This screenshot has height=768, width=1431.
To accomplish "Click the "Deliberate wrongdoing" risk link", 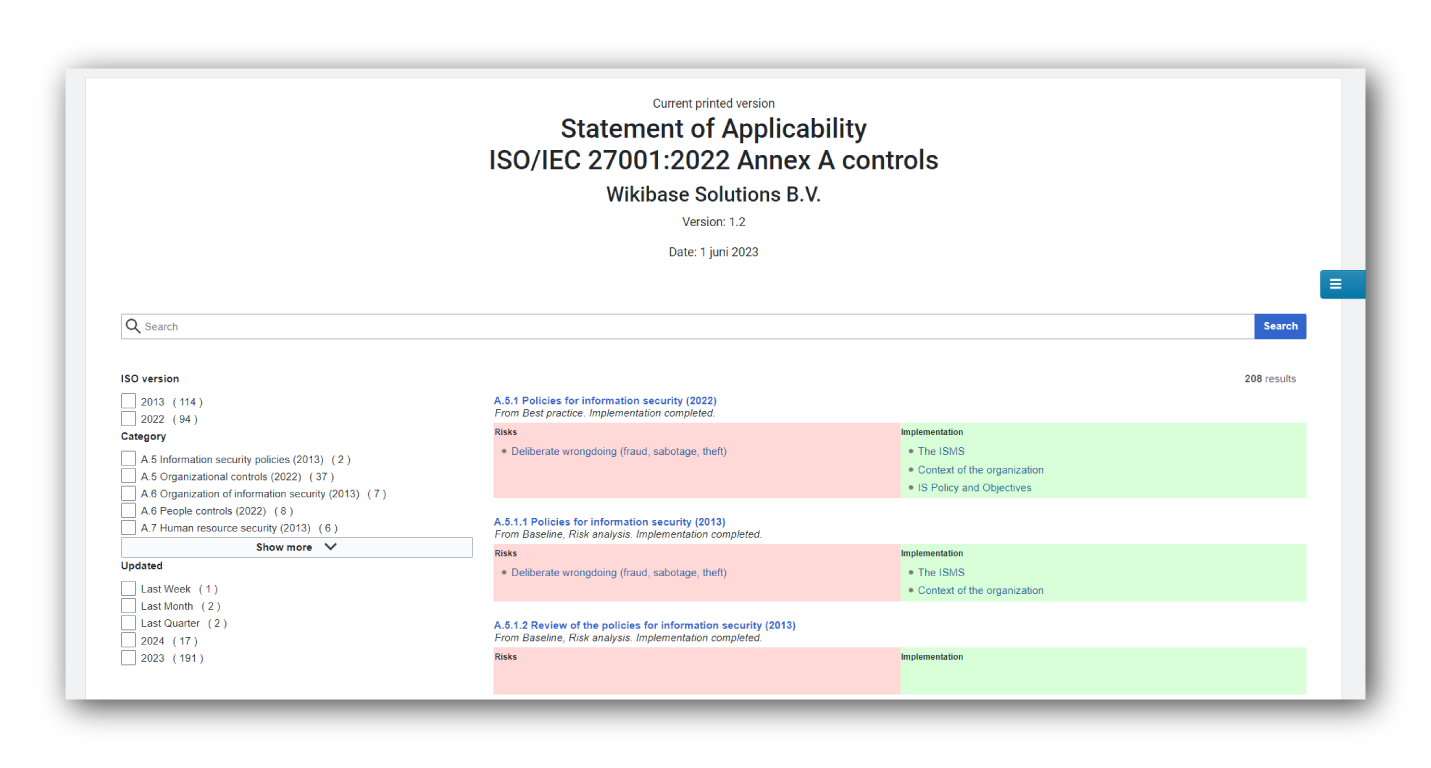I will [619, 451].
